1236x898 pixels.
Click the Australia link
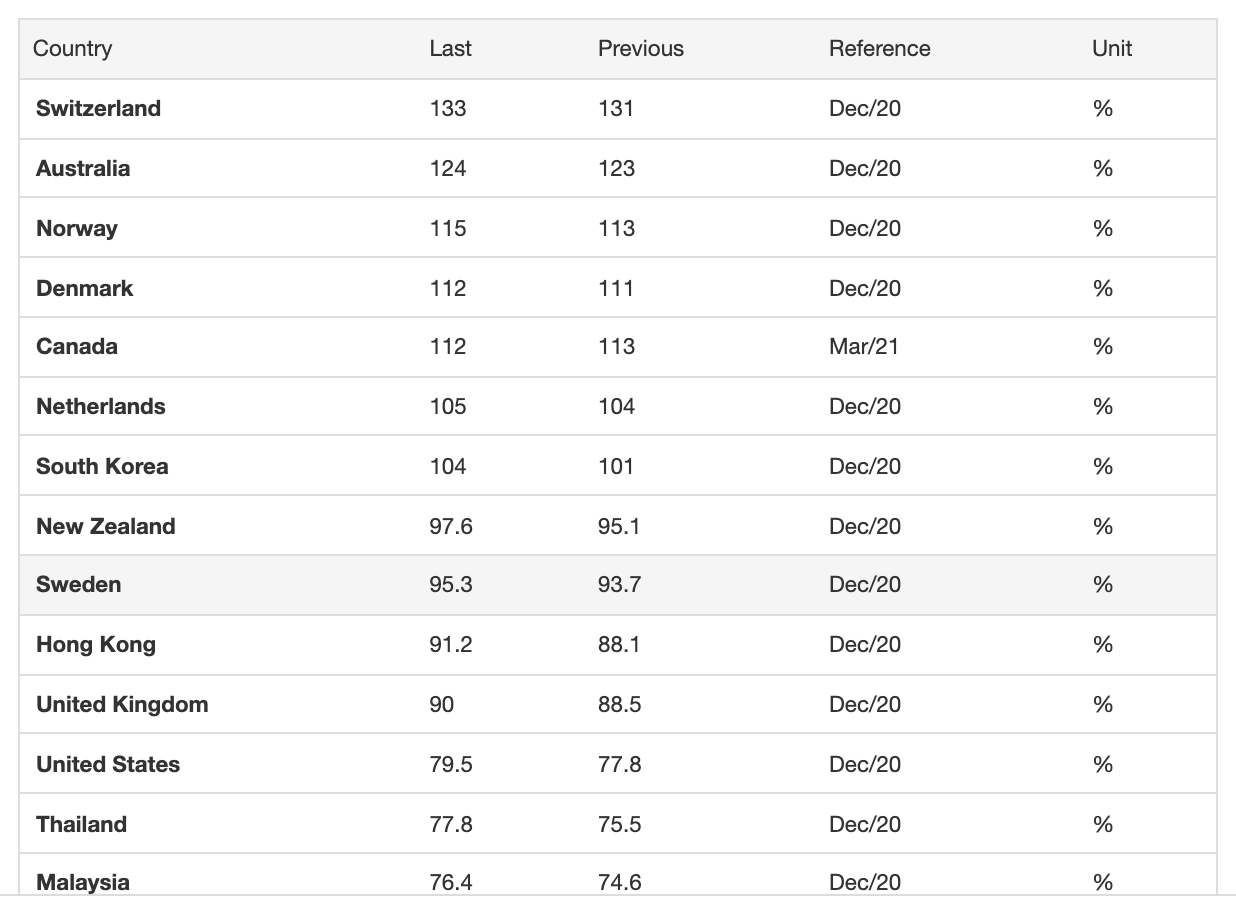83,169
